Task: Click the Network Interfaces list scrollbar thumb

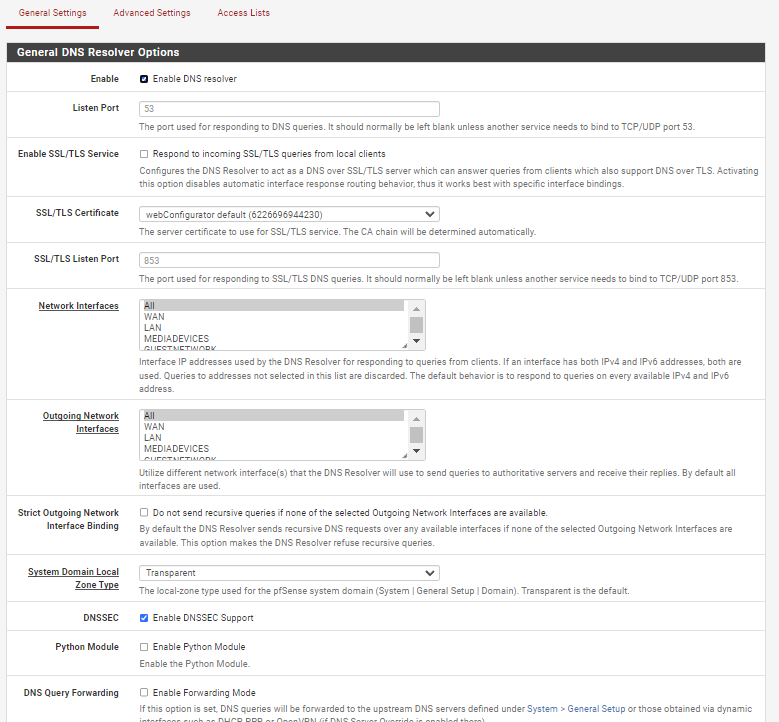Action: click(x=416, y=325)
